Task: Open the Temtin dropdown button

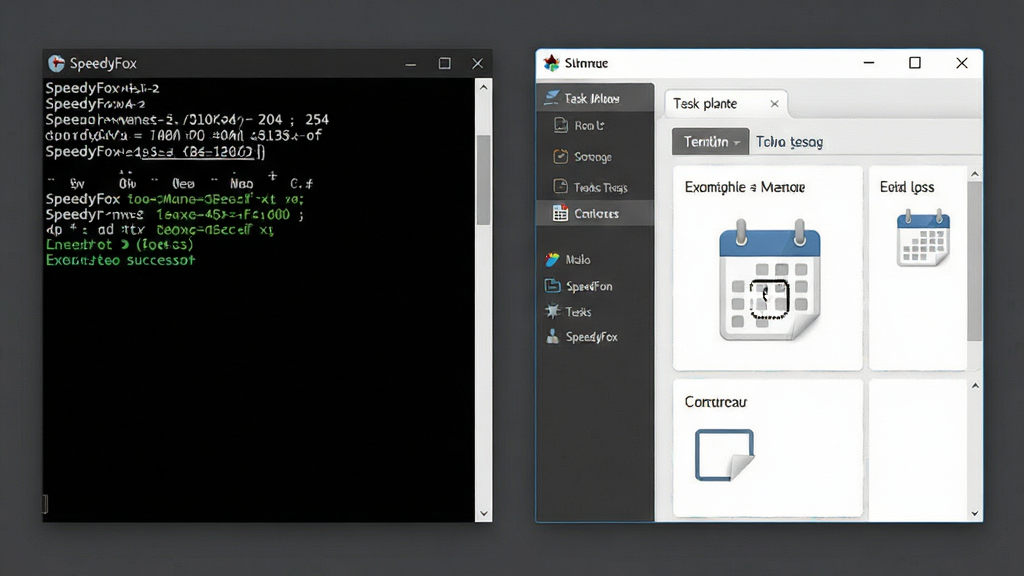Action: coord(711,142)
